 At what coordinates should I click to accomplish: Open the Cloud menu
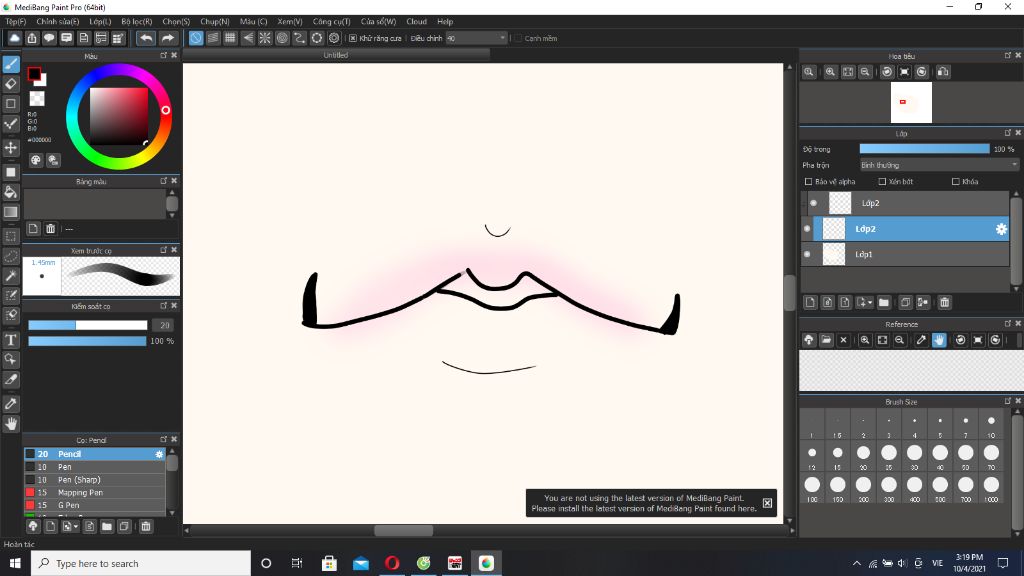tap(416, 22)
